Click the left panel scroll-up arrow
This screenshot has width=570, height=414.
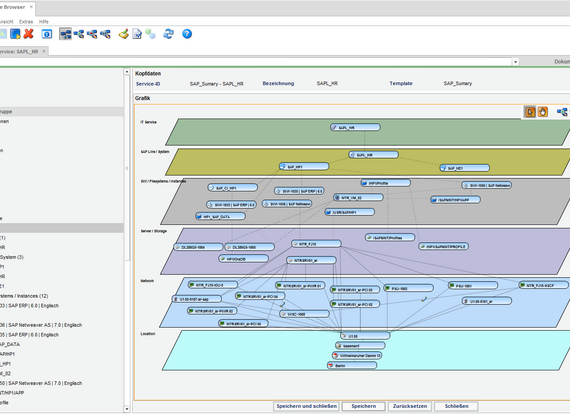pyautogui.click(x=127, y=72)
